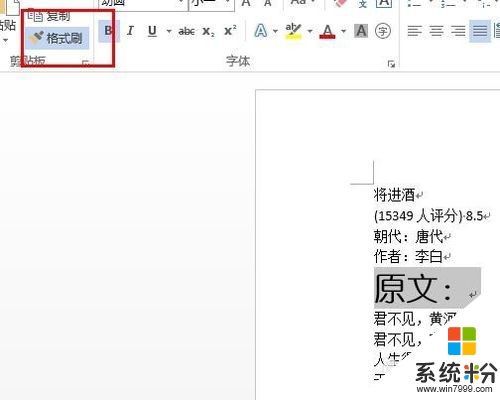Click the enclosed character (字) icon
Image resolution: width=500 pixels, height=400 pixels.
click(383, 31)
